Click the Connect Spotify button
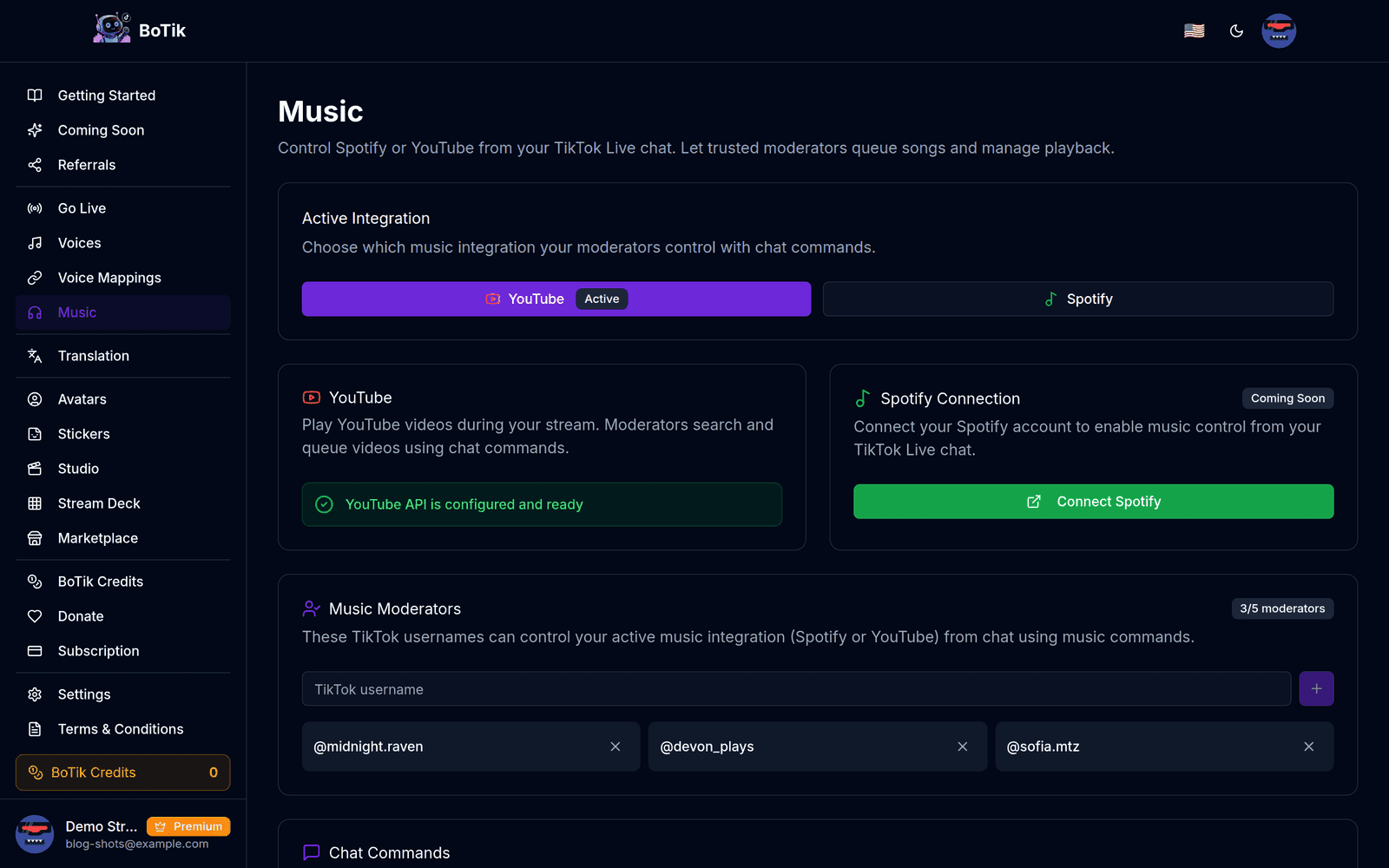The width and height of the screenshot is (1389, 868). (1094, 502)
